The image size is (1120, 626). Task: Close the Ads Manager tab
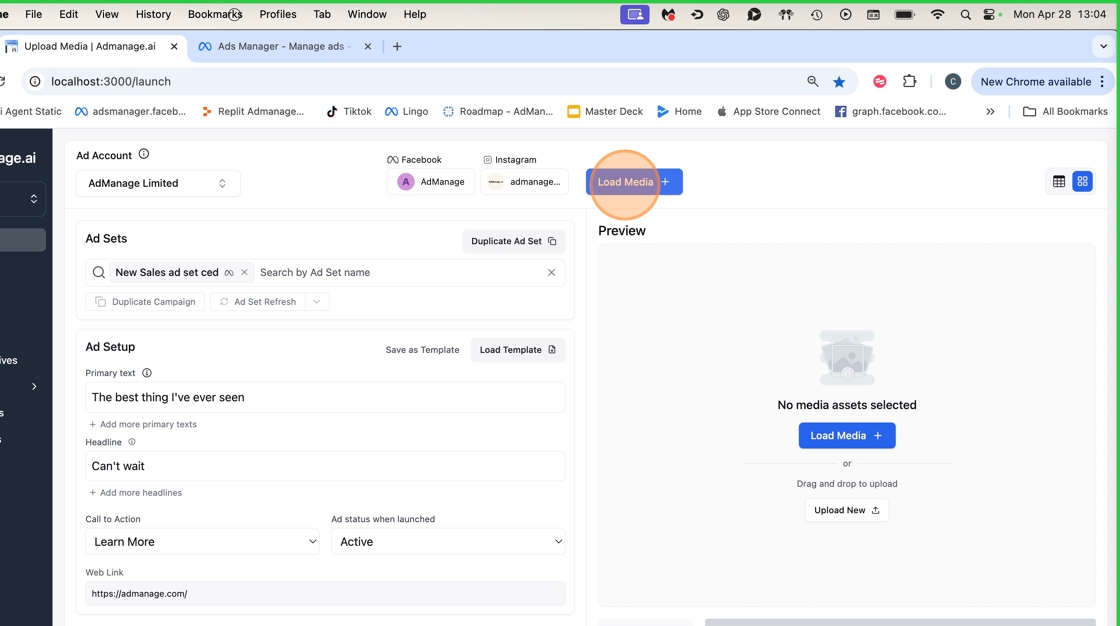coord(368,46)
